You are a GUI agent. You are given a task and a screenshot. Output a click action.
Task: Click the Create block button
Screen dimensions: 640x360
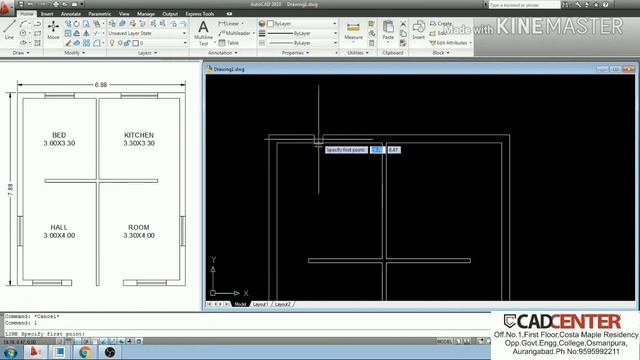click(441, 24)
